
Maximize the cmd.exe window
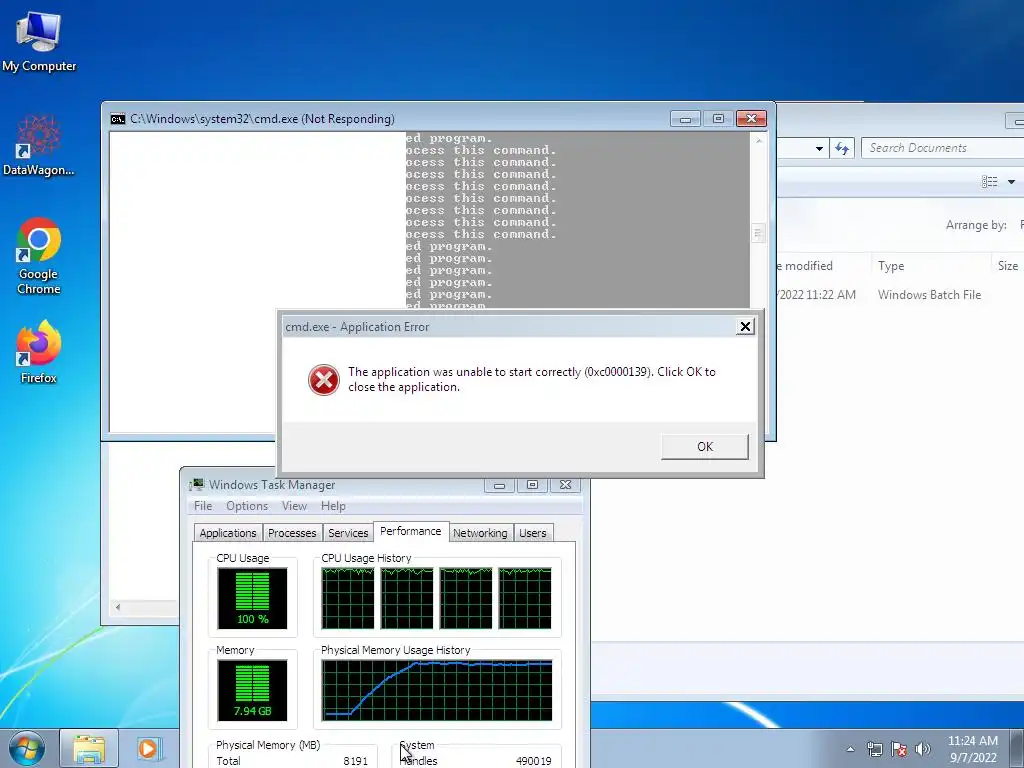coord(718,119)
